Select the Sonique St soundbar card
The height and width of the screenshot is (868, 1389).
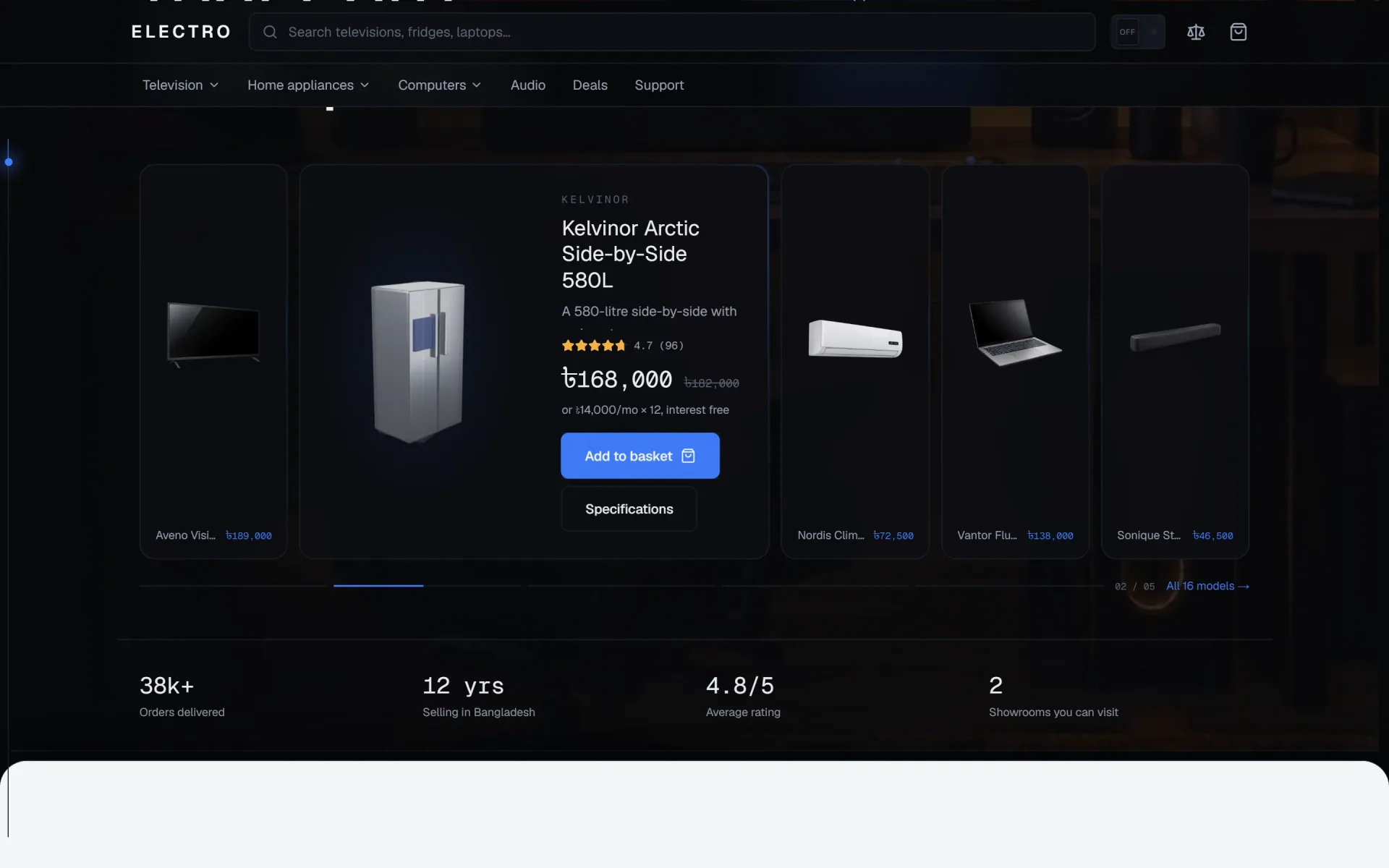pos(1175,362)
